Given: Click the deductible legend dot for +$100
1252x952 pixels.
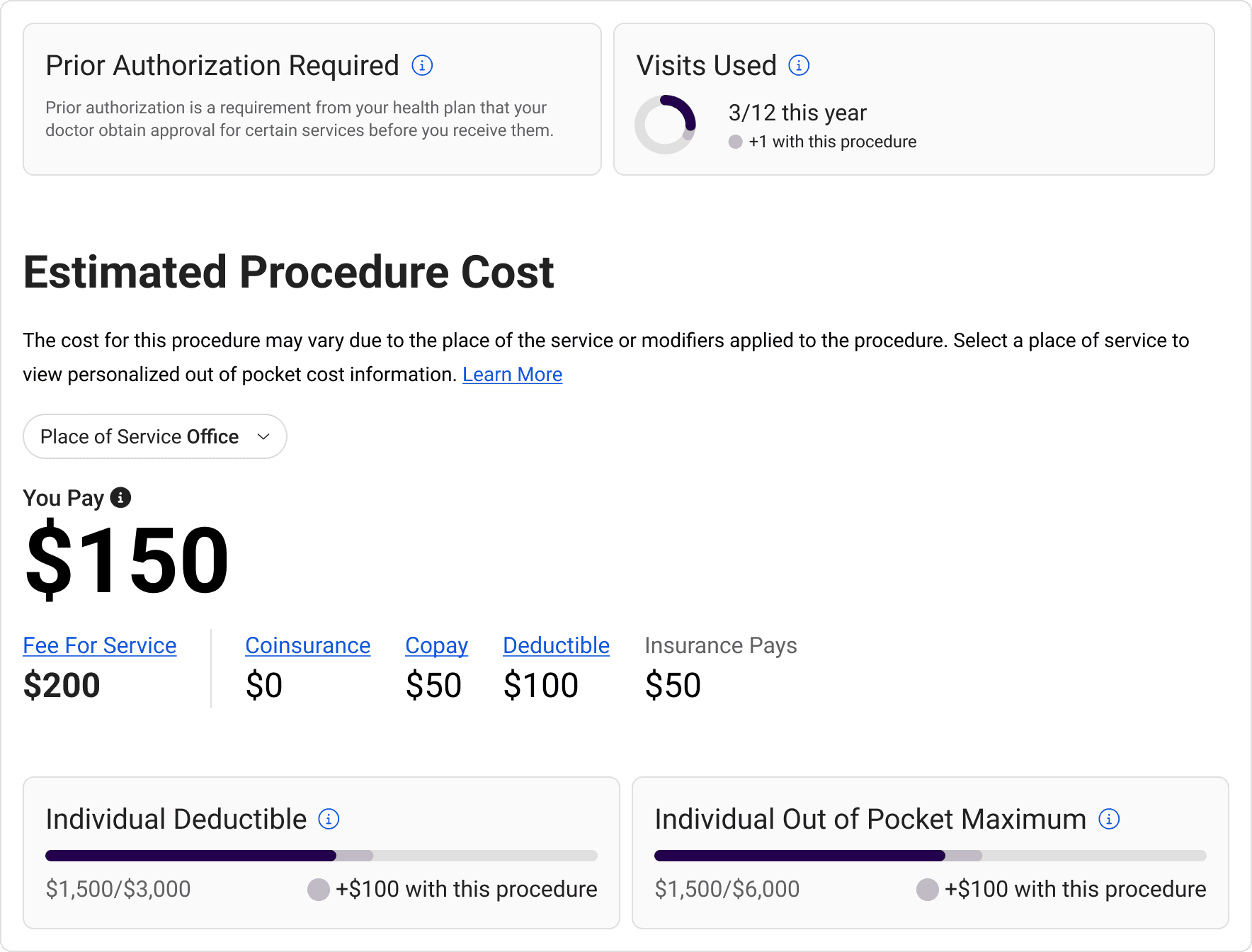Looking at the screenshot, I should coord(319,890).
